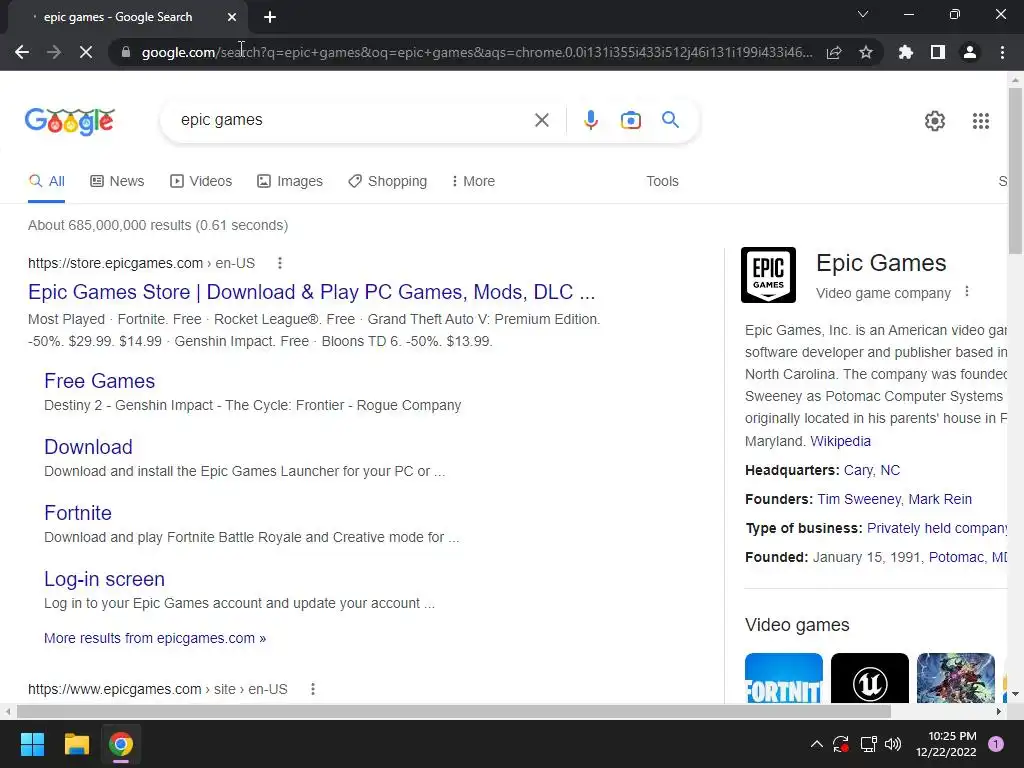
Task: Switch to the News tab
Action: [117, 181]
